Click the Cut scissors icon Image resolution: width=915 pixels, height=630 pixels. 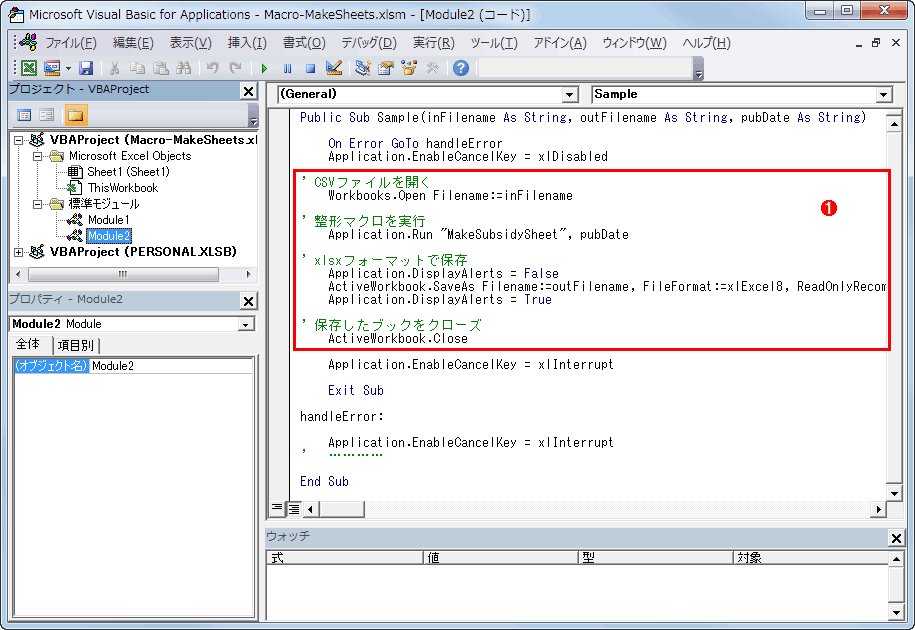(114, 68)
